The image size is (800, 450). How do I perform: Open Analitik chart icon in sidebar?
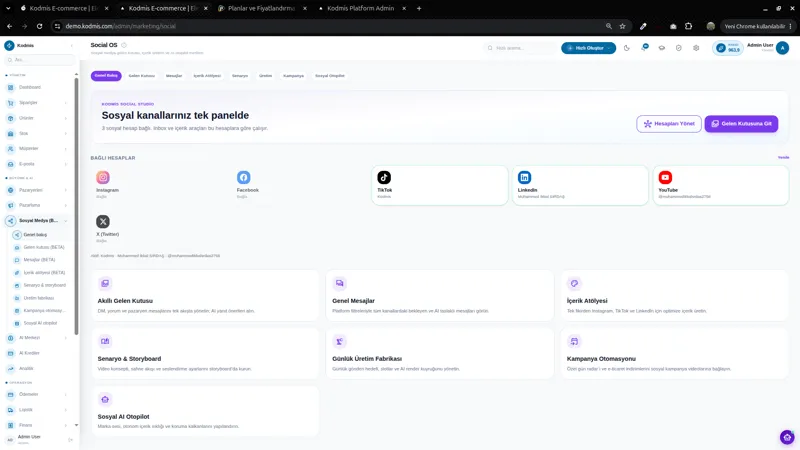tap(10, 368)
